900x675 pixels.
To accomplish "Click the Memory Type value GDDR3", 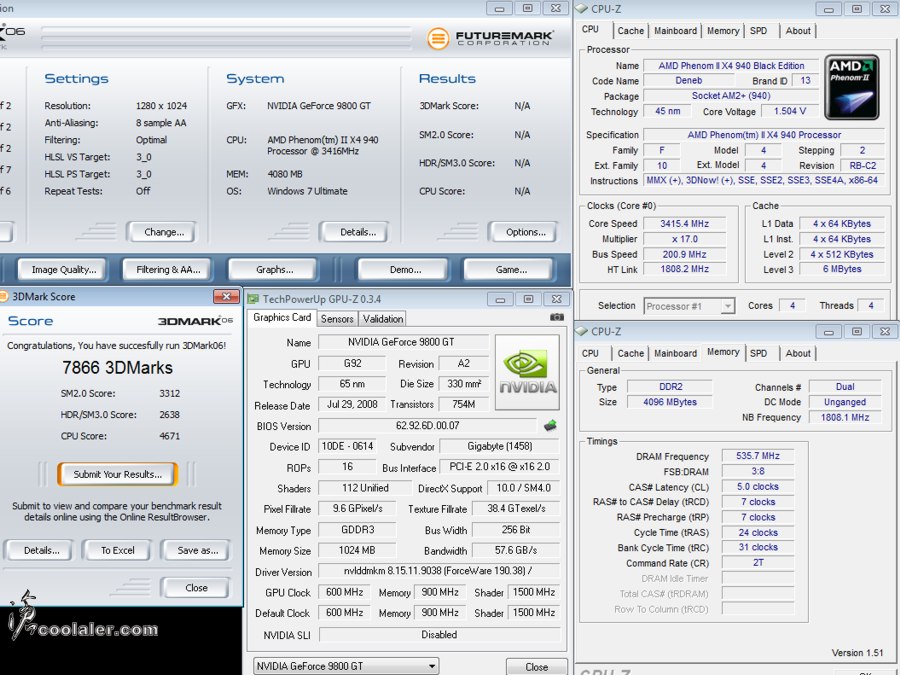I will pyautogui.click(x=357, y=530).
